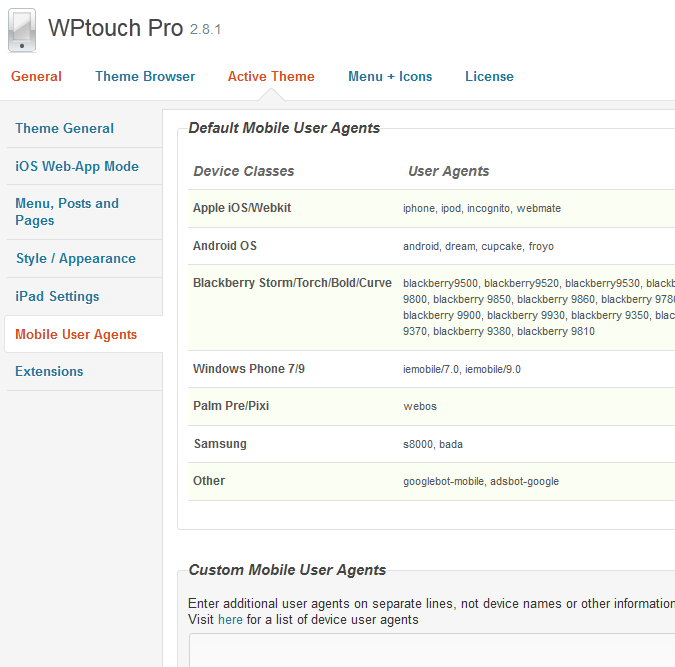675x667 pixels.
Task: Choose Style / Appearance in sidebar
Action: click(x=76, y=258)
